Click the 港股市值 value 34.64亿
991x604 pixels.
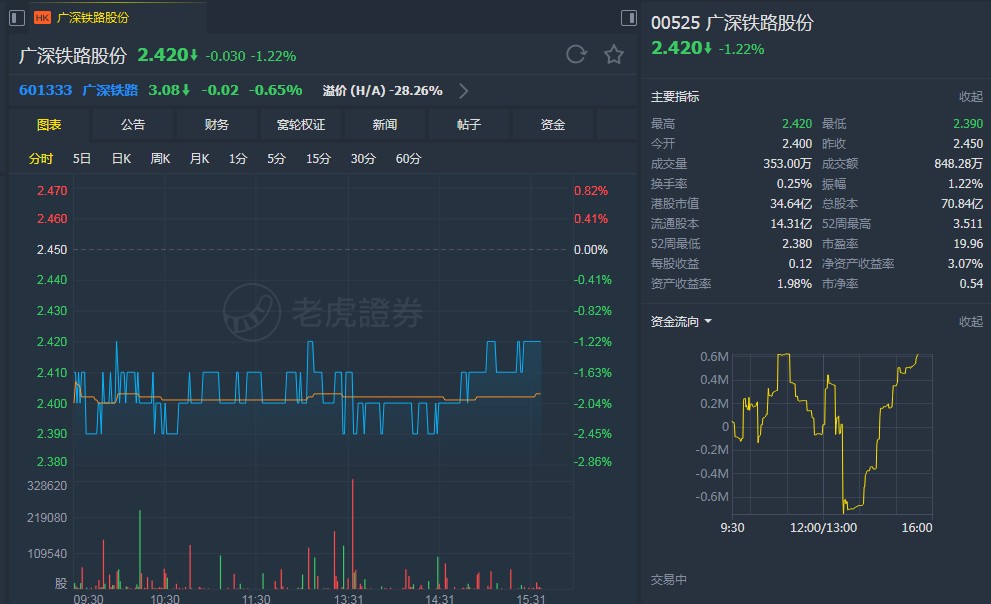coord(791,203)
